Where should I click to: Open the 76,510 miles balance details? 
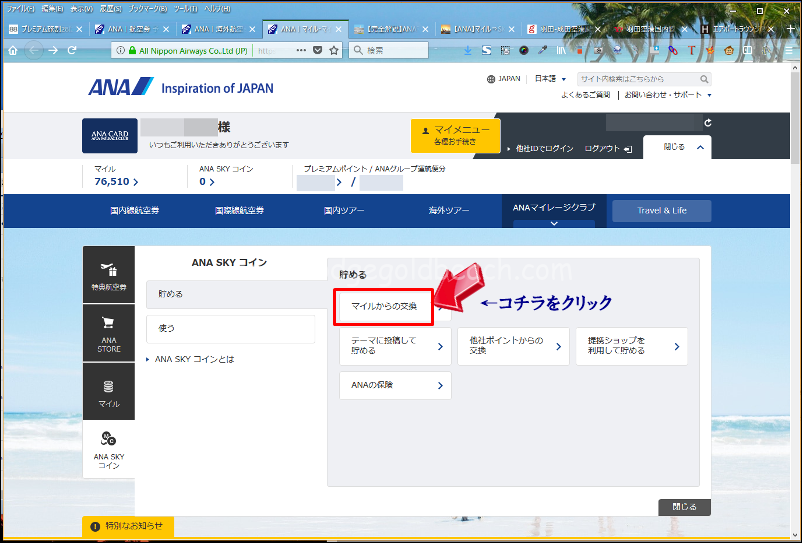coord(116,182)
